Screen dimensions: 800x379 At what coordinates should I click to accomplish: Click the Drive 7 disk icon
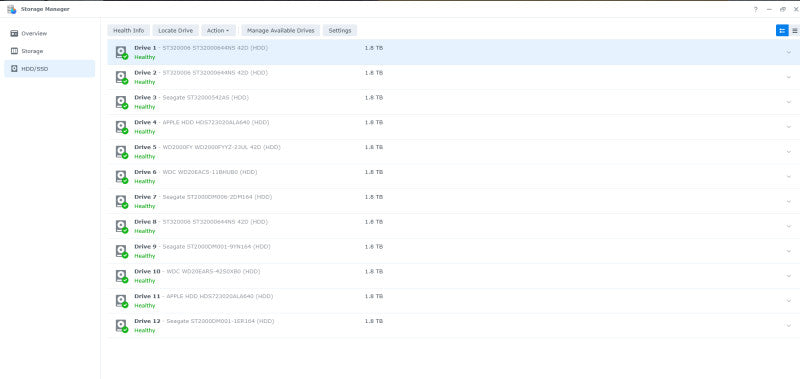pos(121,201)
